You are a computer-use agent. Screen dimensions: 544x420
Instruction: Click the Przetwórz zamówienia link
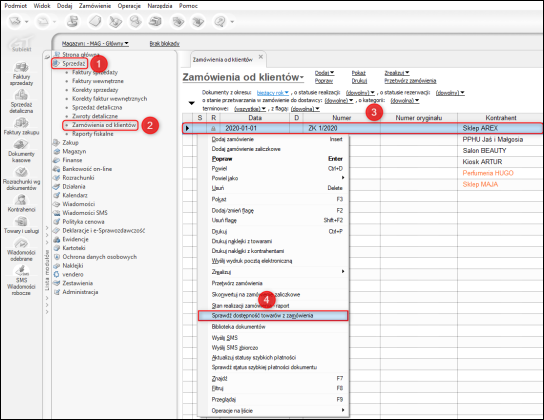[410, 81]
